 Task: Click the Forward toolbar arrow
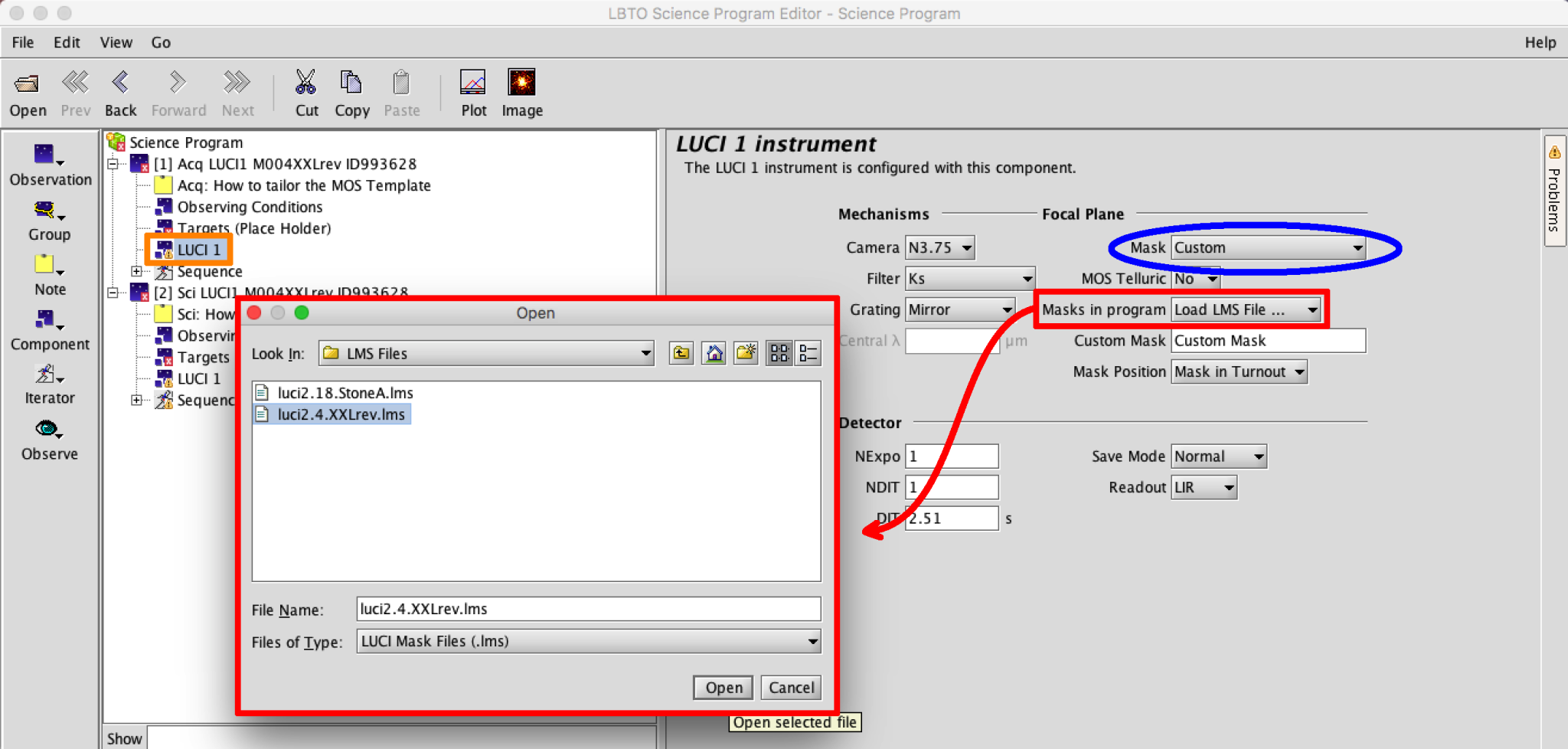178,82
